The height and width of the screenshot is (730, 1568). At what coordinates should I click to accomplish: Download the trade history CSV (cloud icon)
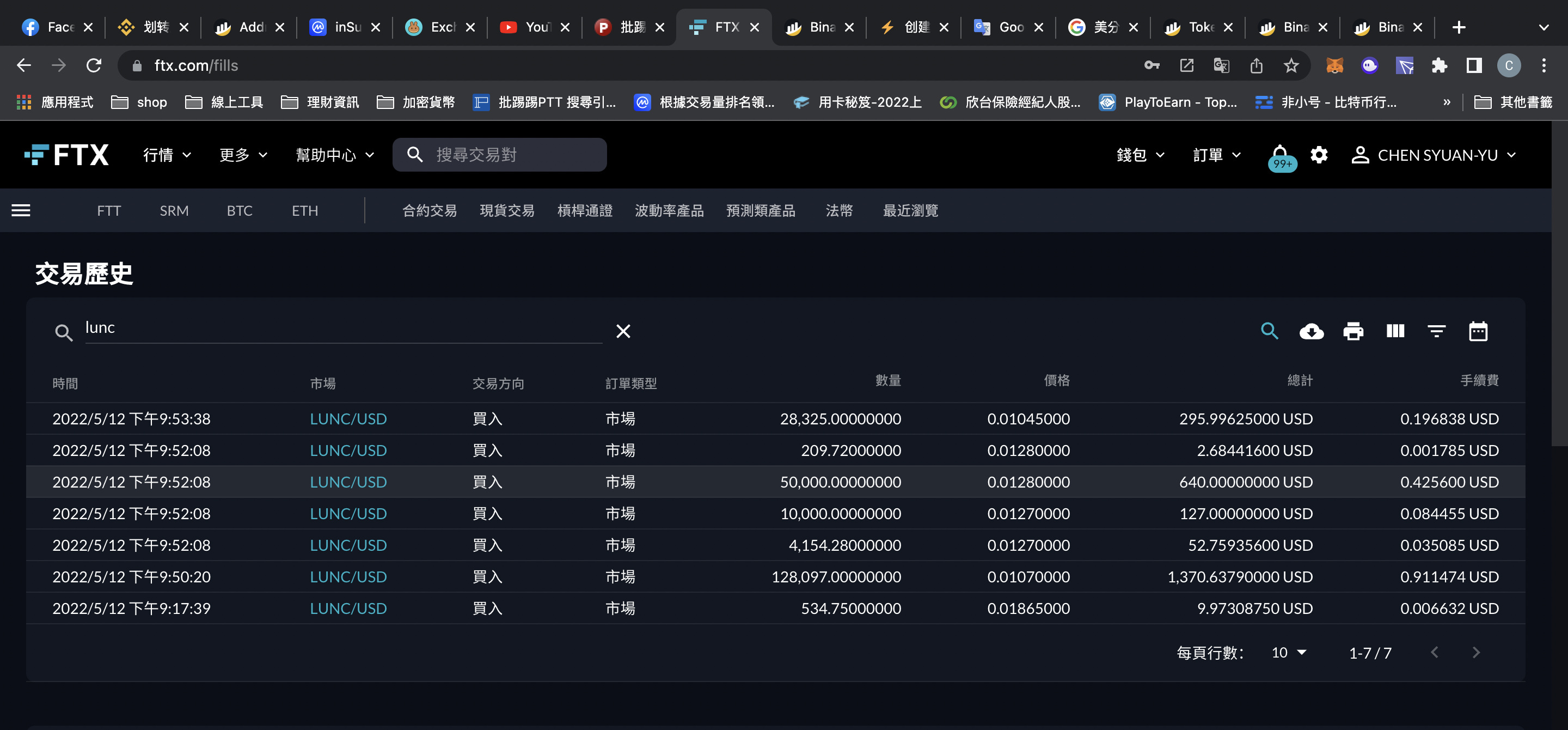point(1311,331)
